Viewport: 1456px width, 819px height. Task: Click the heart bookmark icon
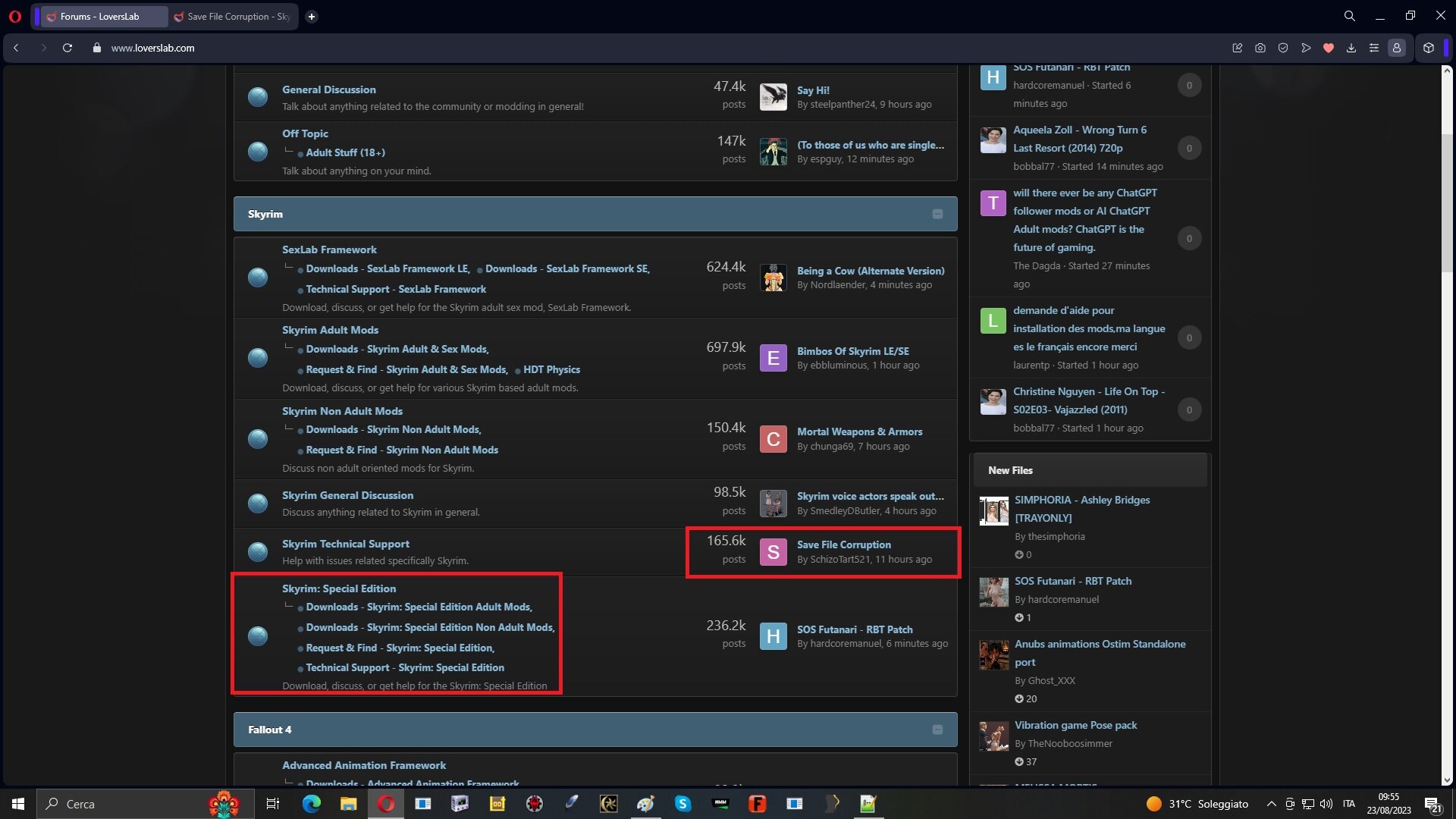[x=1328, y=48]
